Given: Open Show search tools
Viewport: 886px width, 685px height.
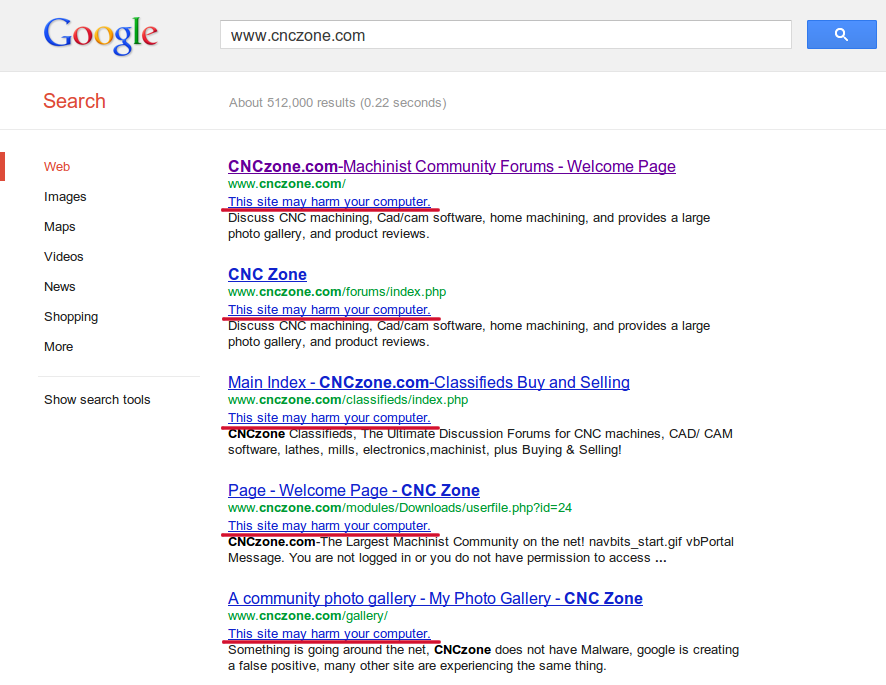Looking at the screenshot, I should [97, 400].
